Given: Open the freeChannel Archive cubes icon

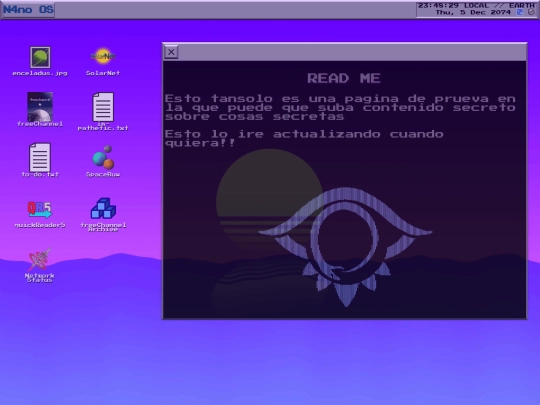Looking at the screenshot, I should 103,208.
